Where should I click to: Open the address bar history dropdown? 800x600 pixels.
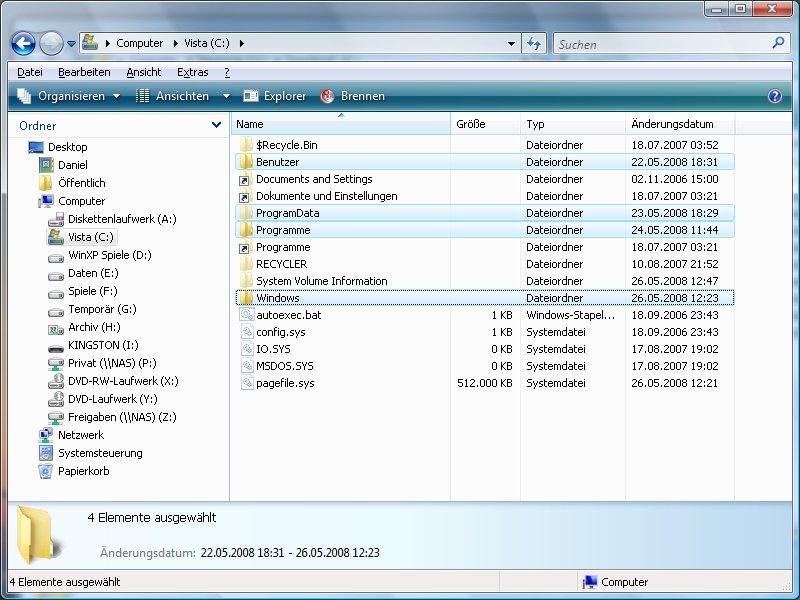click(511, 44)
